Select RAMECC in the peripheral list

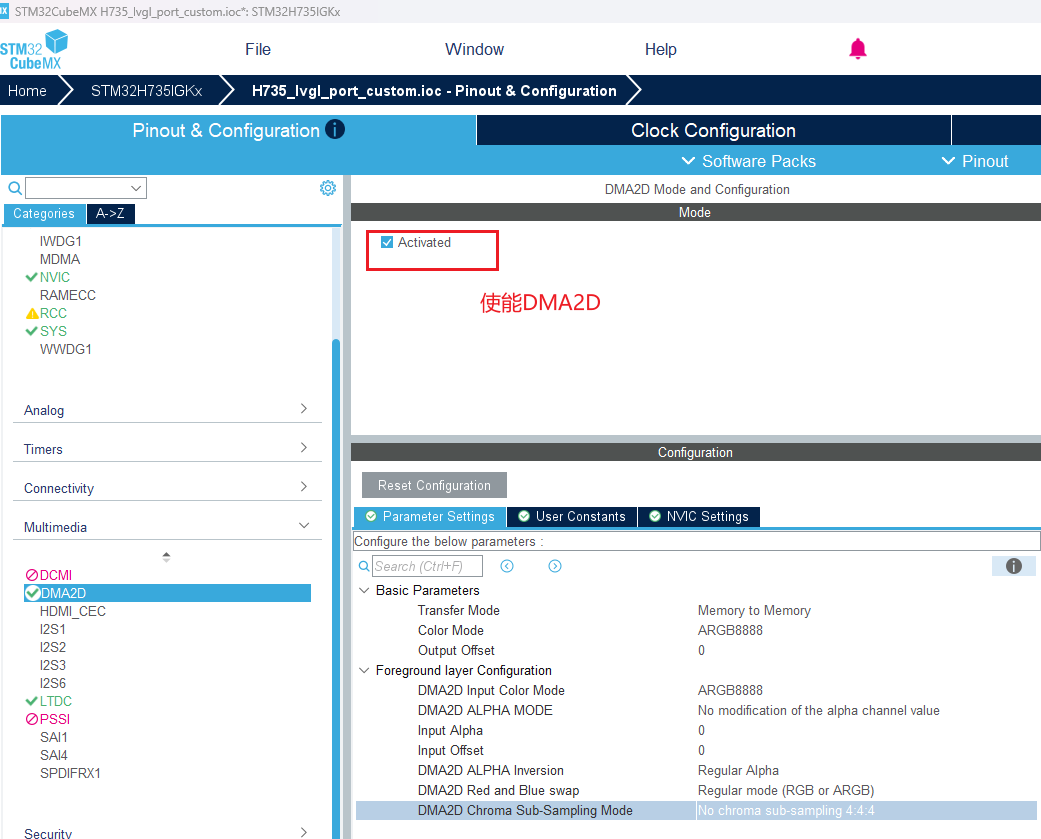click(68, 295)
